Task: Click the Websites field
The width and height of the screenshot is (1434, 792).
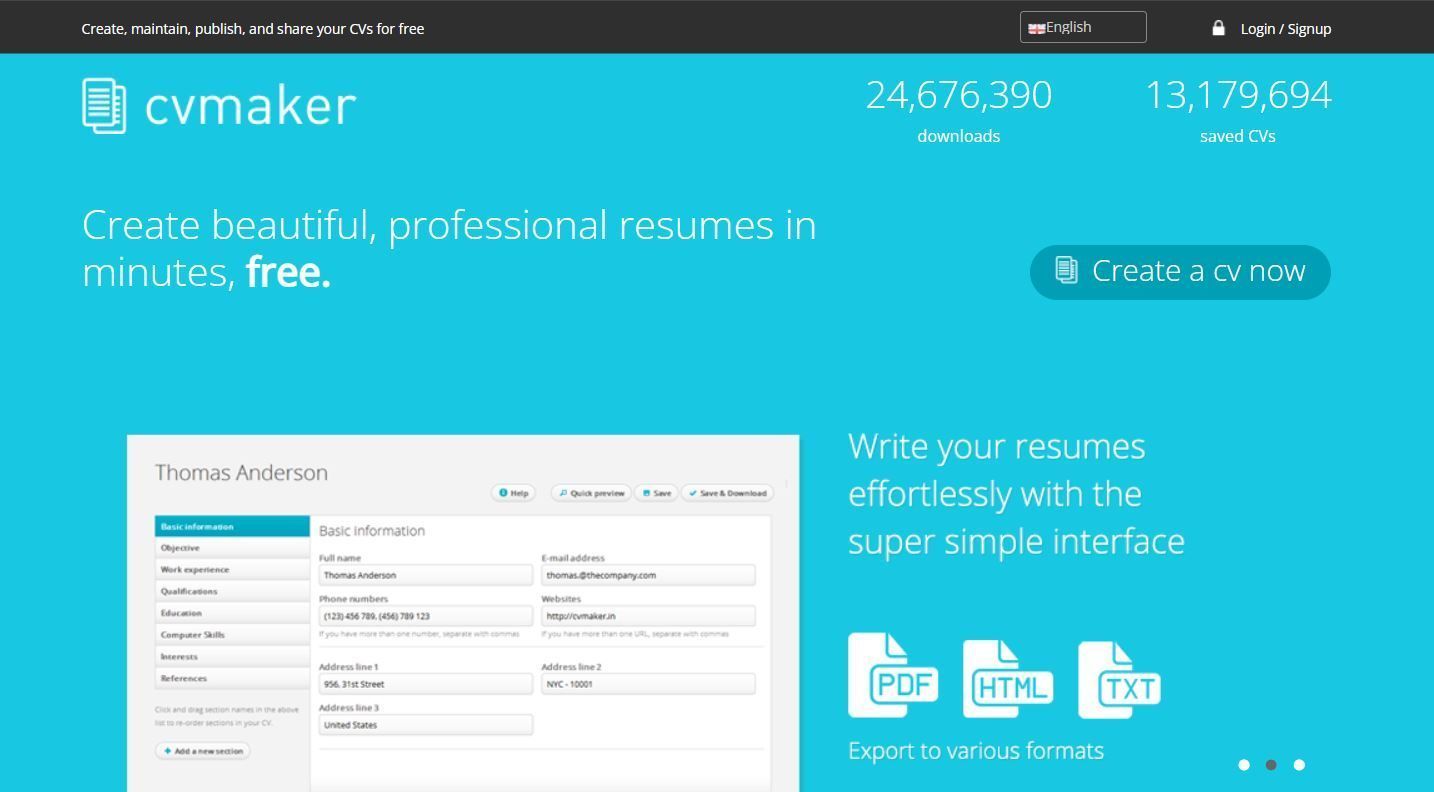Action: [x=648, y=616]
